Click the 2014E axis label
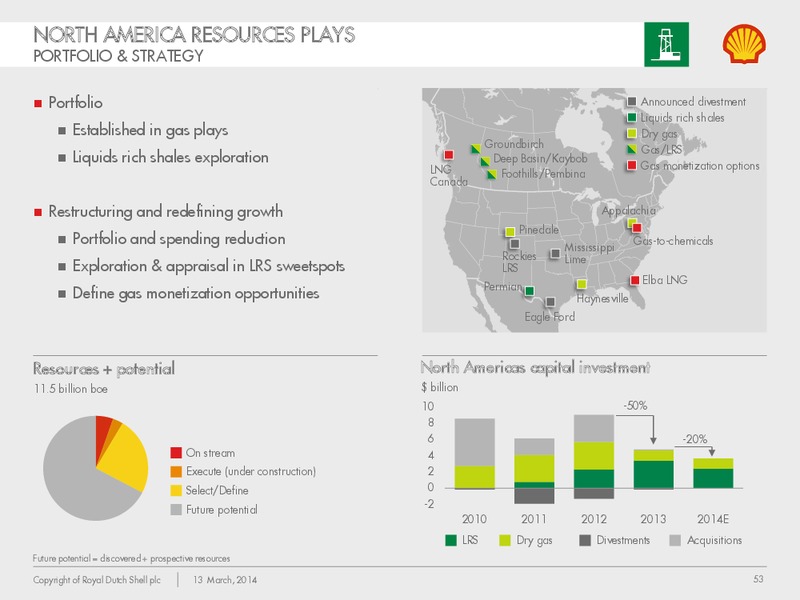This screenshot has width=800, height=600. (x=713, y=519)
